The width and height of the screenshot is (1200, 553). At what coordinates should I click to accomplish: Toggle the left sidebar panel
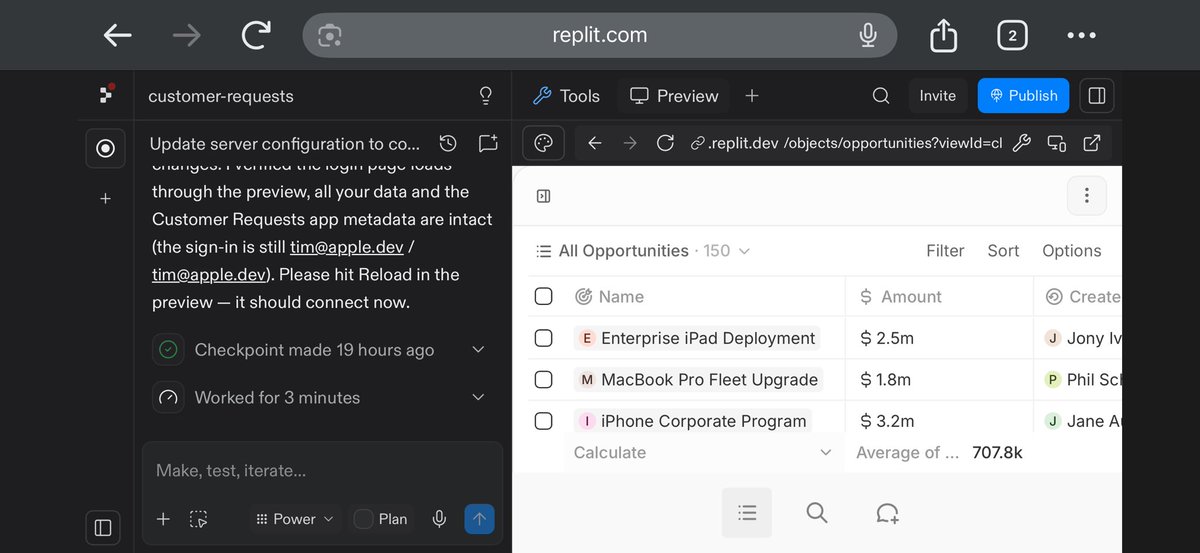[104, 526]
